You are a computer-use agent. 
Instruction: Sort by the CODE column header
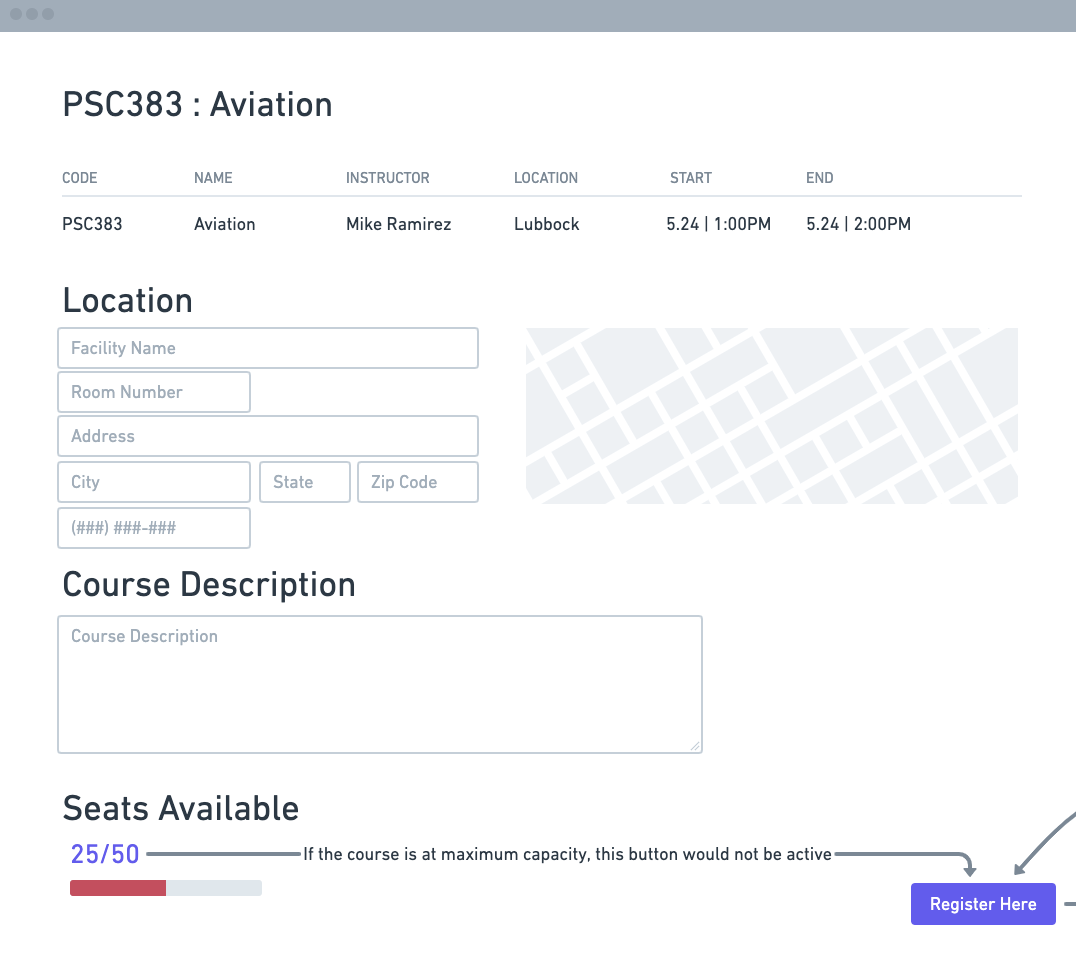click(80, 178)
